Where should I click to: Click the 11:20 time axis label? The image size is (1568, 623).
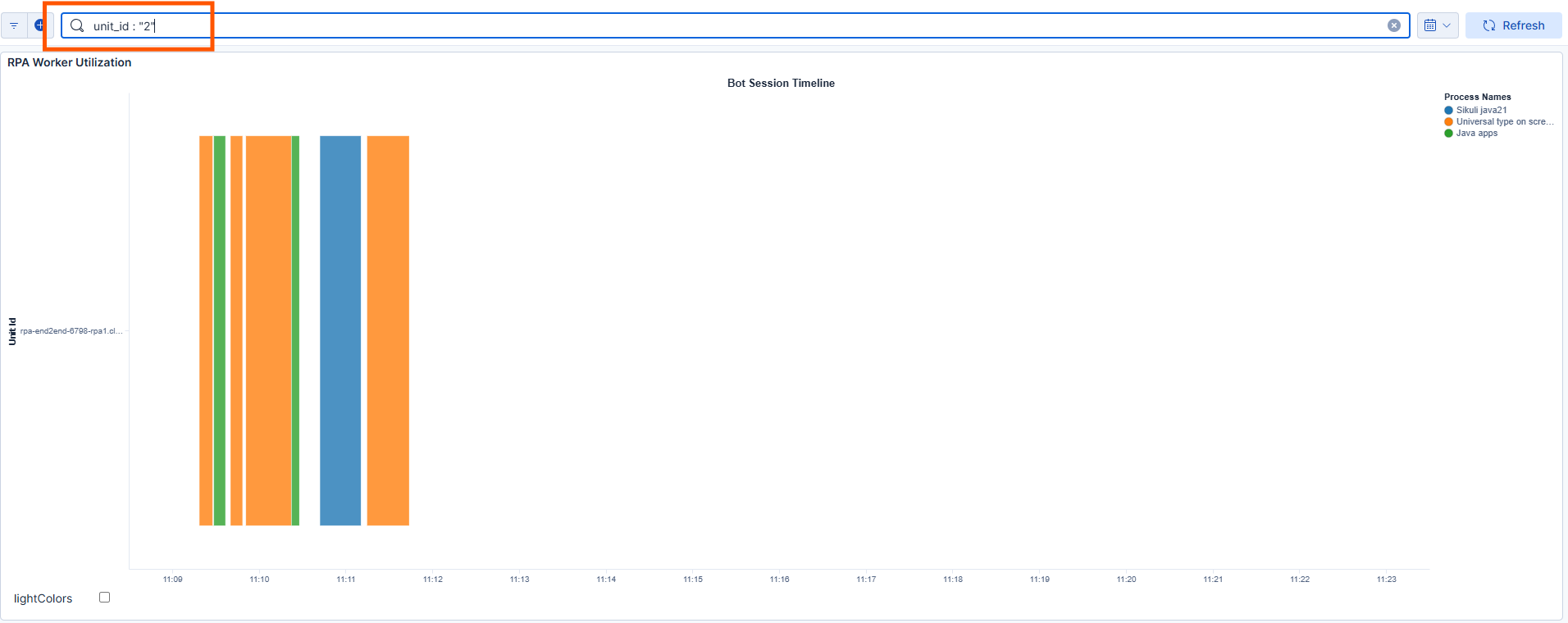(x=1127, y=580)
